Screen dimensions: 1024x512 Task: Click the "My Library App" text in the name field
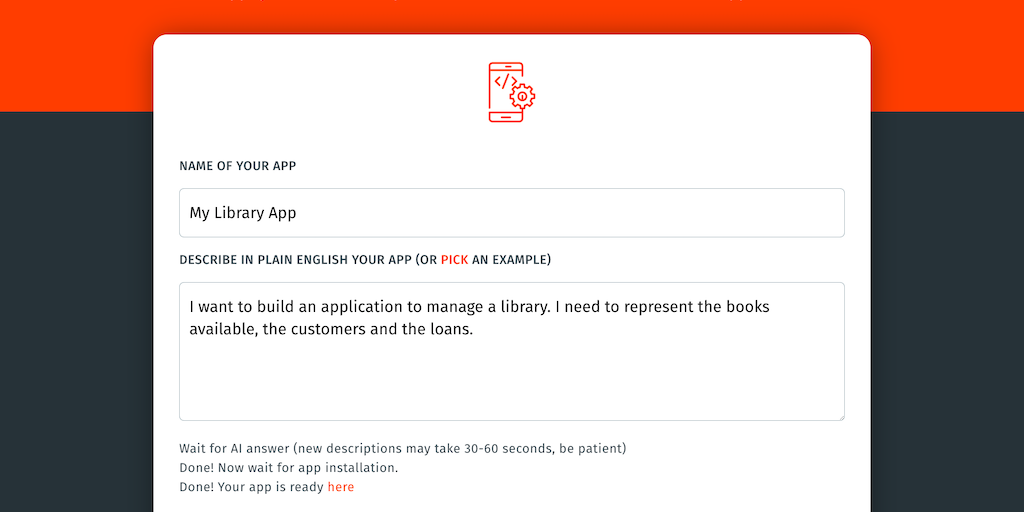click(243, 213)
